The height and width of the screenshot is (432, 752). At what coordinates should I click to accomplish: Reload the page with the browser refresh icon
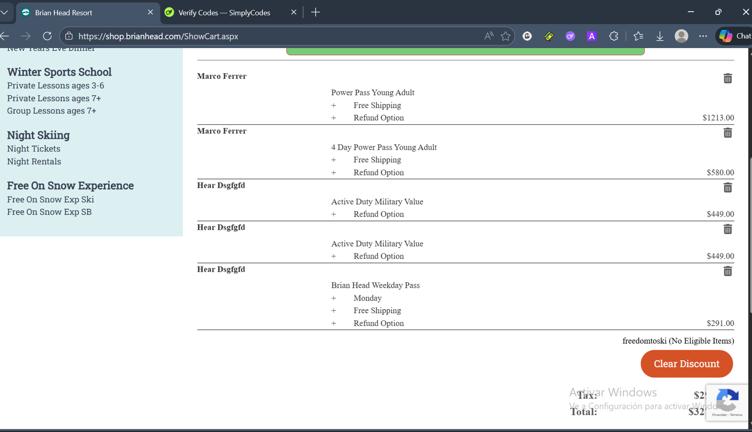pyautogui.click(x=47, y=36)
